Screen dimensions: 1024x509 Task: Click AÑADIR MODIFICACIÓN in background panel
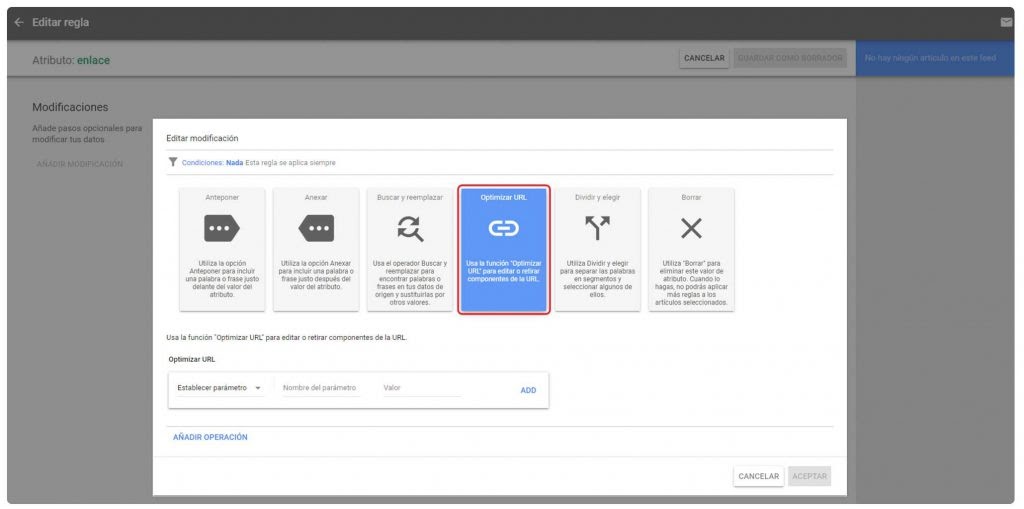(79, 164)
